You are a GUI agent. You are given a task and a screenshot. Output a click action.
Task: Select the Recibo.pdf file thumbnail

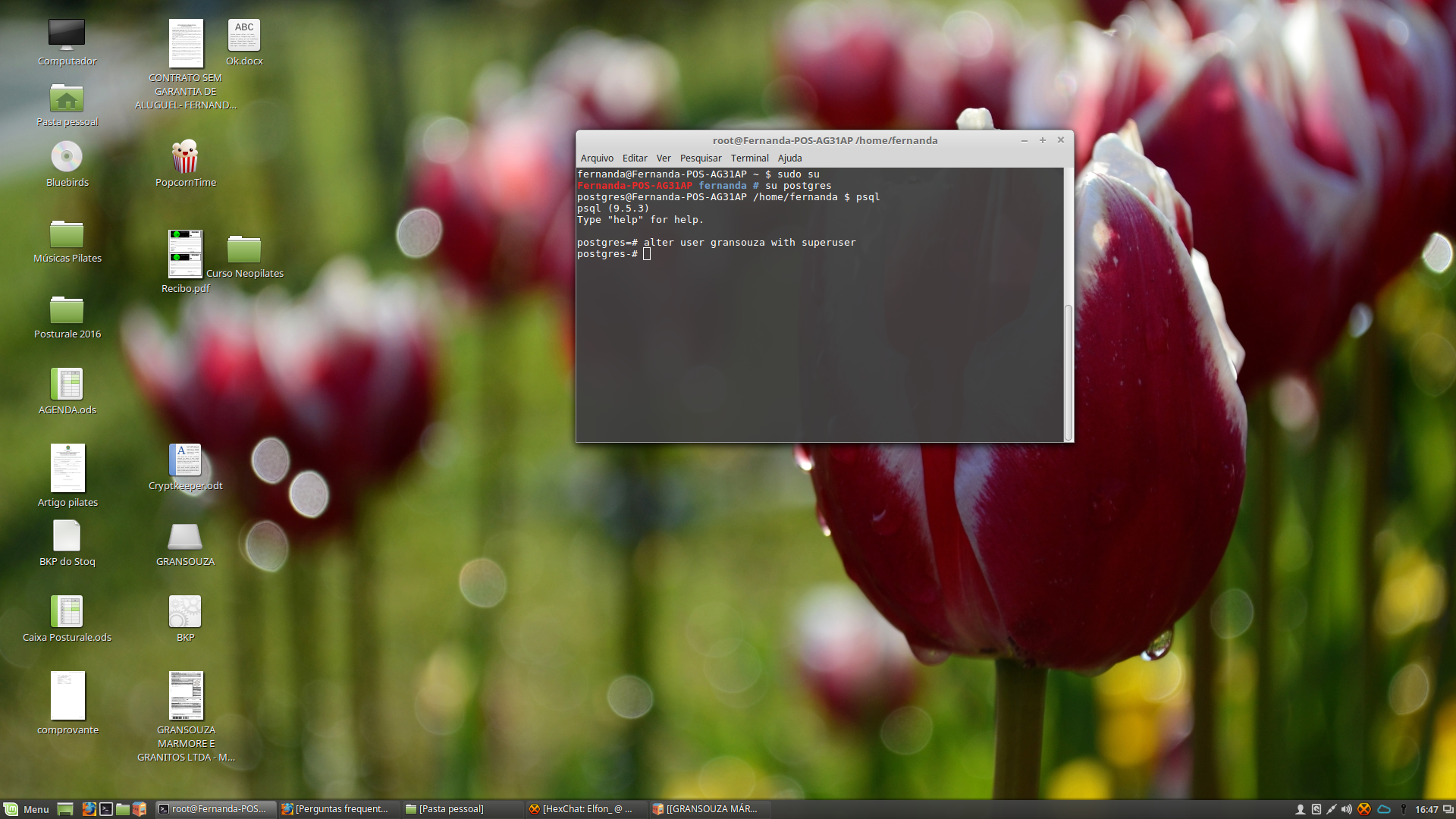click(185, 254)
